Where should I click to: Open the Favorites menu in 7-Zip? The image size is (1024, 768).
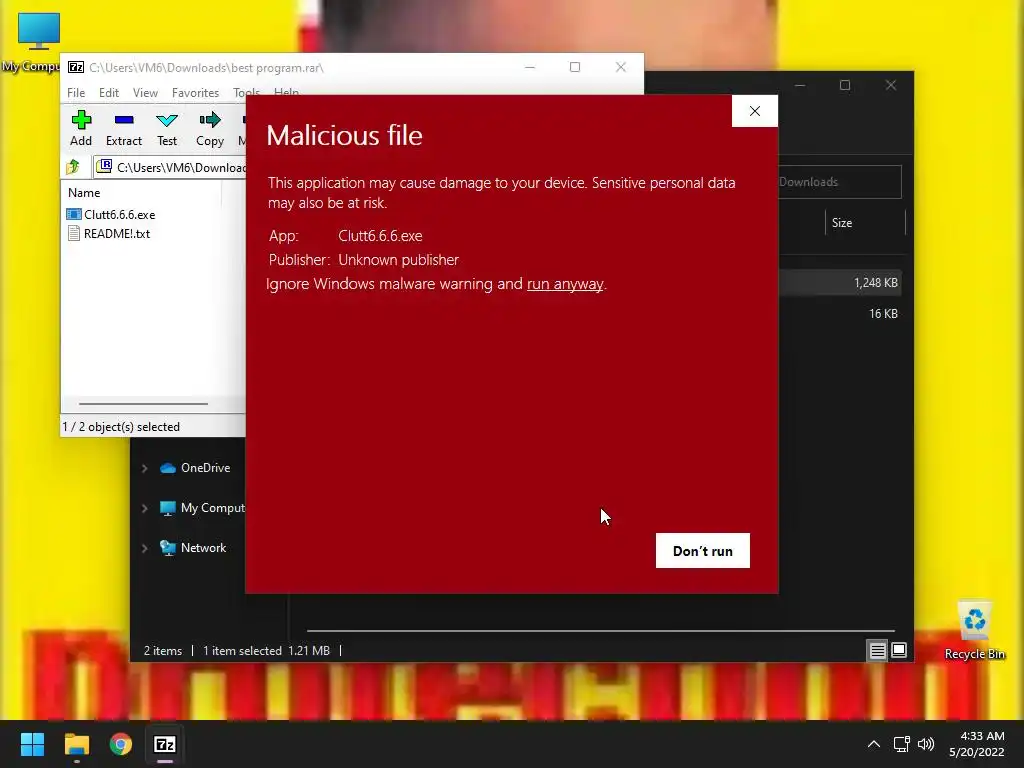point(195,93)
